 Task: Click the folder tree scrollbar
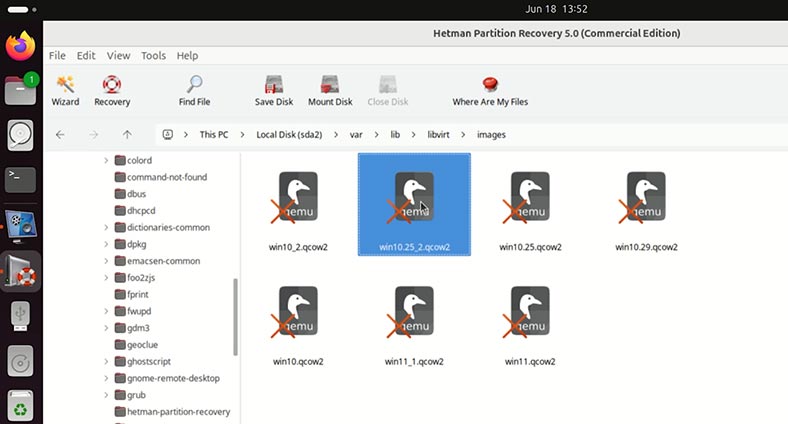click(x=235, y=316)
